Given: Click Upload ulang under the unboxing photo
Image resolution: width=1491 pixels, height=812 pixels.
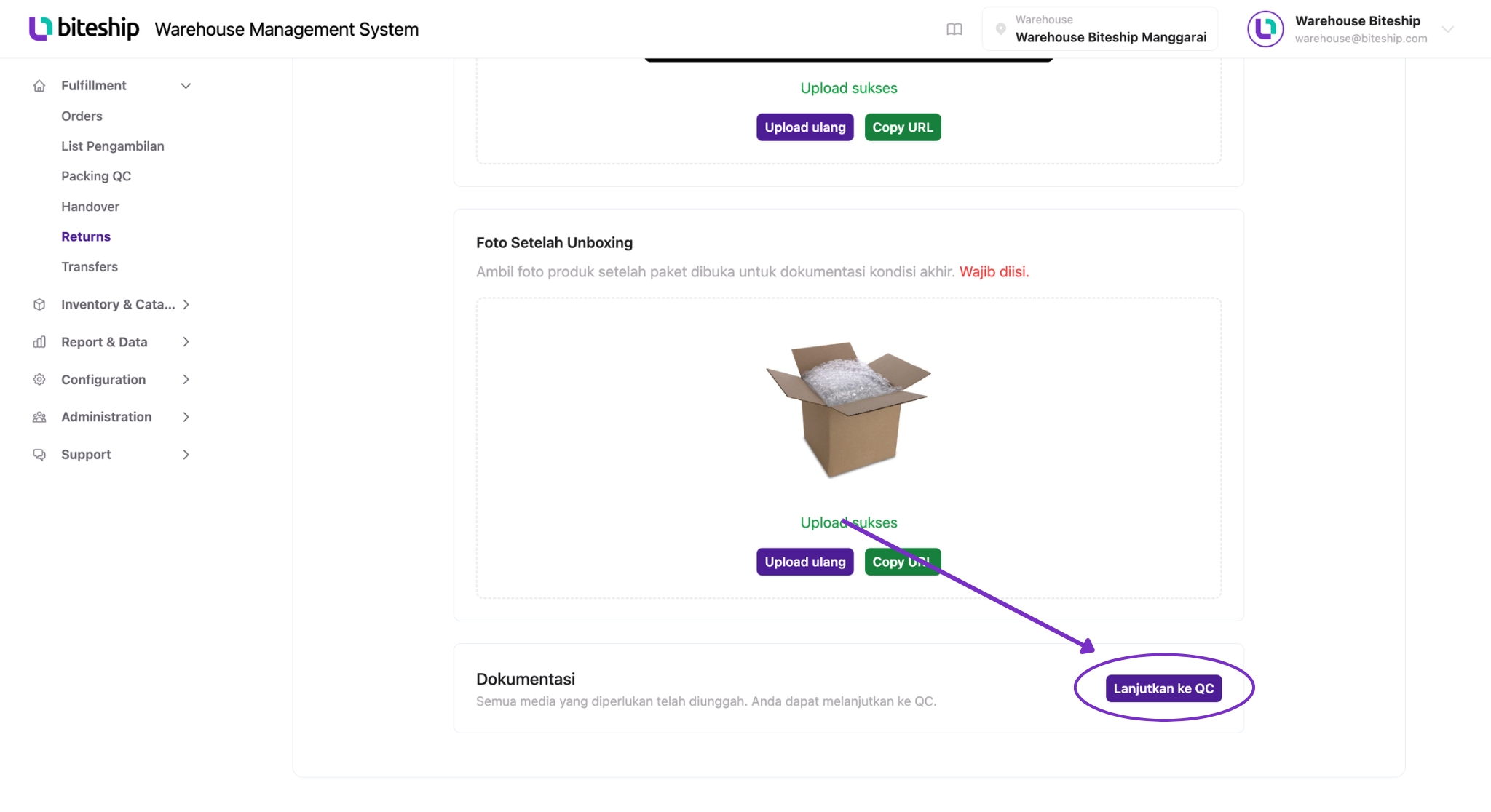Looking at the screenshot, I should coord(805,562).
